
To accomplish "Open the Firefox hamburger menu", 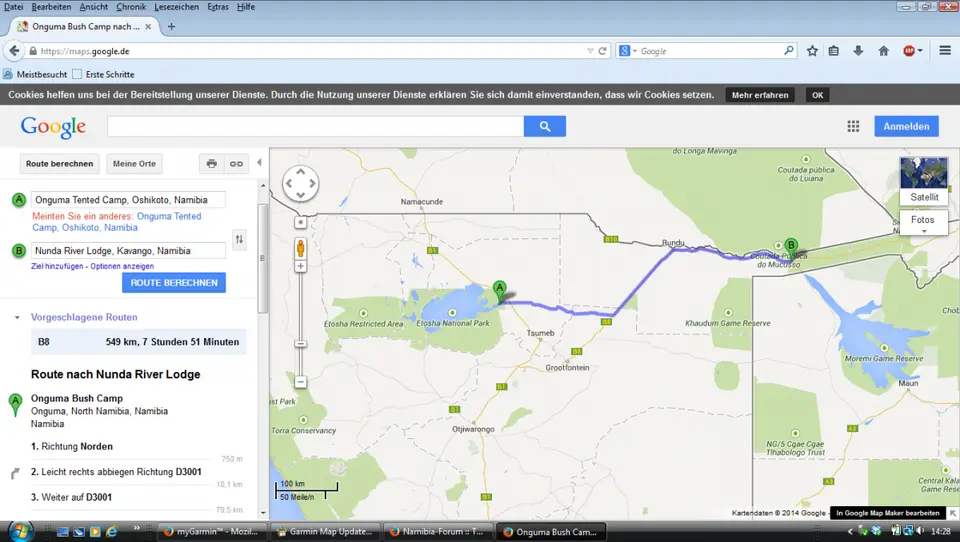I will 945,51.
